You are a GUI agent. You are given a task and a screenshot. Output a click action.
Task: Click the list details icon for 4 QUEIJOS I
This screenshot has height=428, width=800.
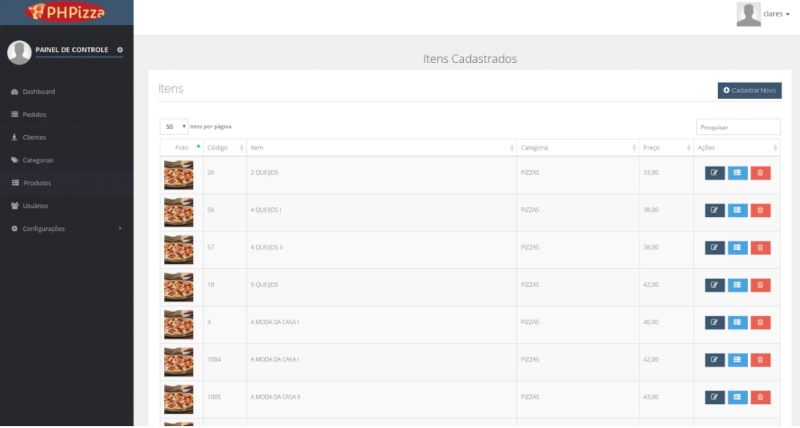point(738,210)
